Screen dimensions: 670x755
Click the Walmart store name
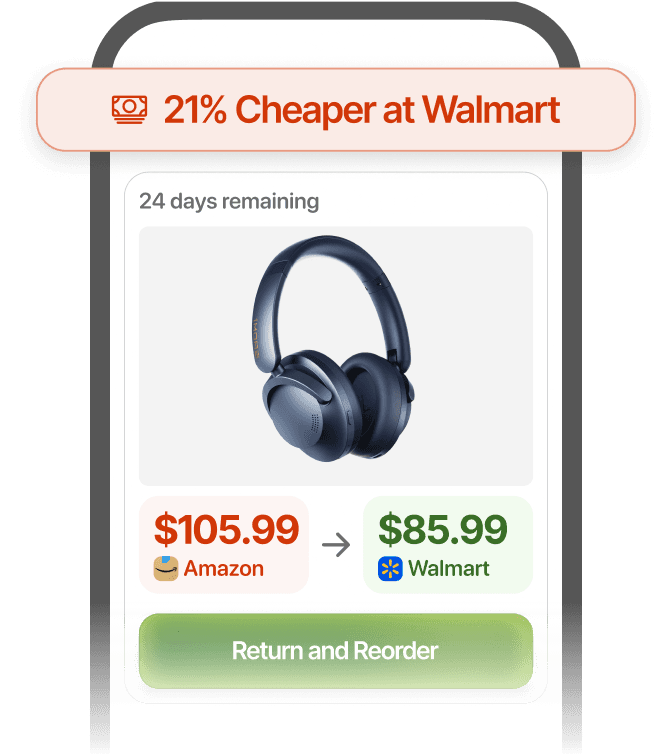point(449,569)
